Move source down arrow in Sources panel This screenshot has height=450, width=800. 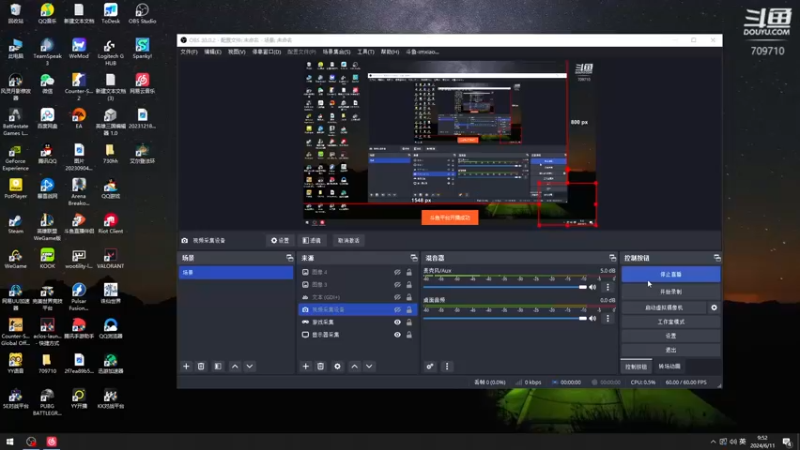[369, 366]
